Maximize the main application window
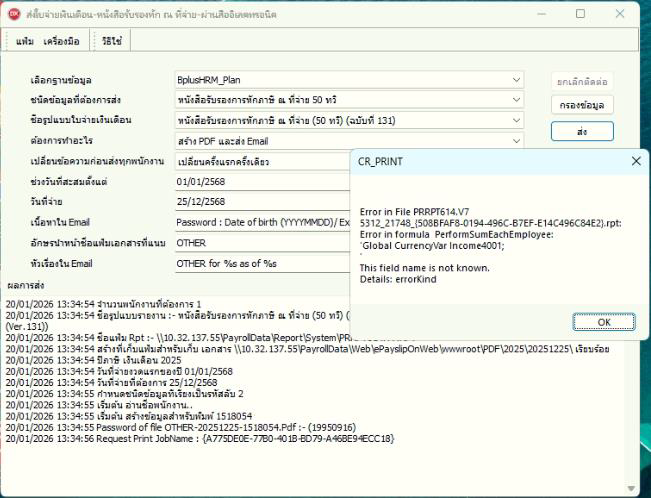The height and width of the screenshot is (498, 651). click(581, 15)
